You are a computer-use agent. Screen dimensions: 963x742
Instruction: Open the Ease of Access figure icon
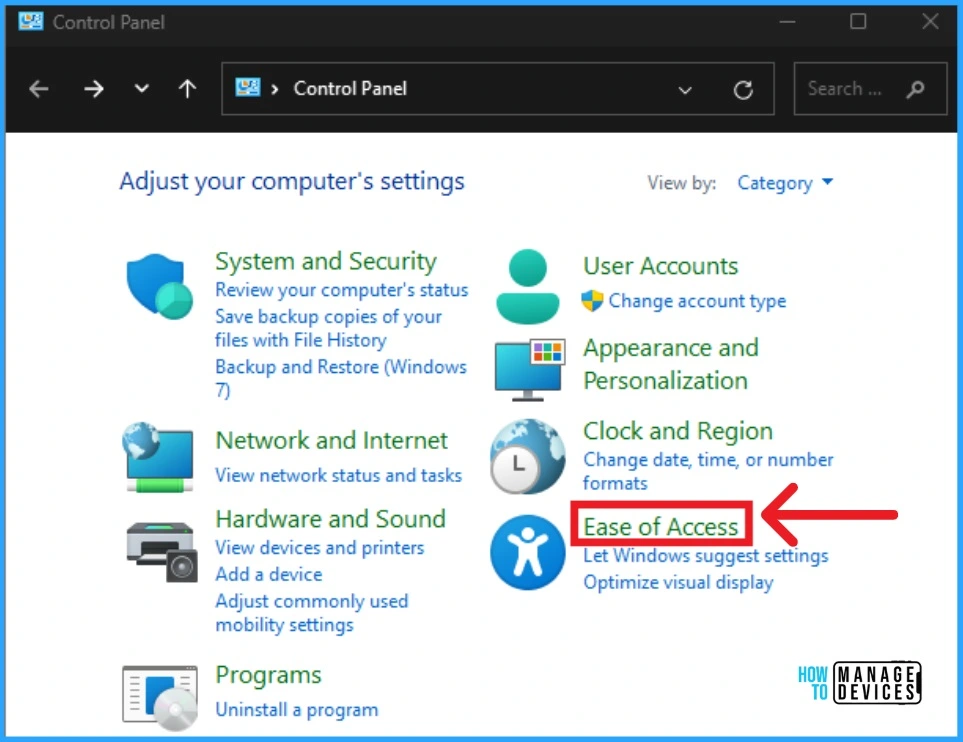coord(528,552)
